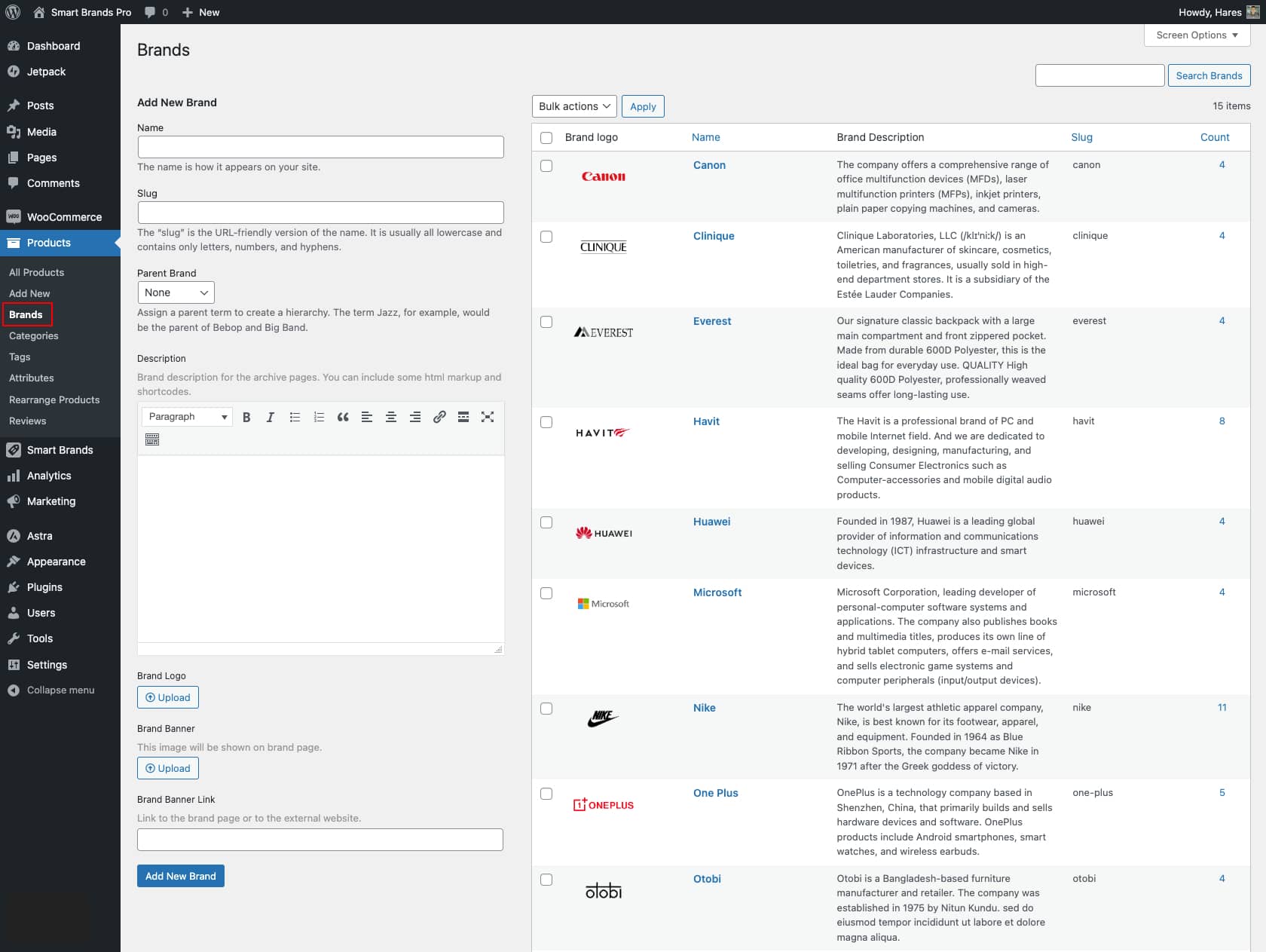The width and height of the screenshot is (1266, 952).
Task: Sort the table by Name column
Action: click(706, 137)
